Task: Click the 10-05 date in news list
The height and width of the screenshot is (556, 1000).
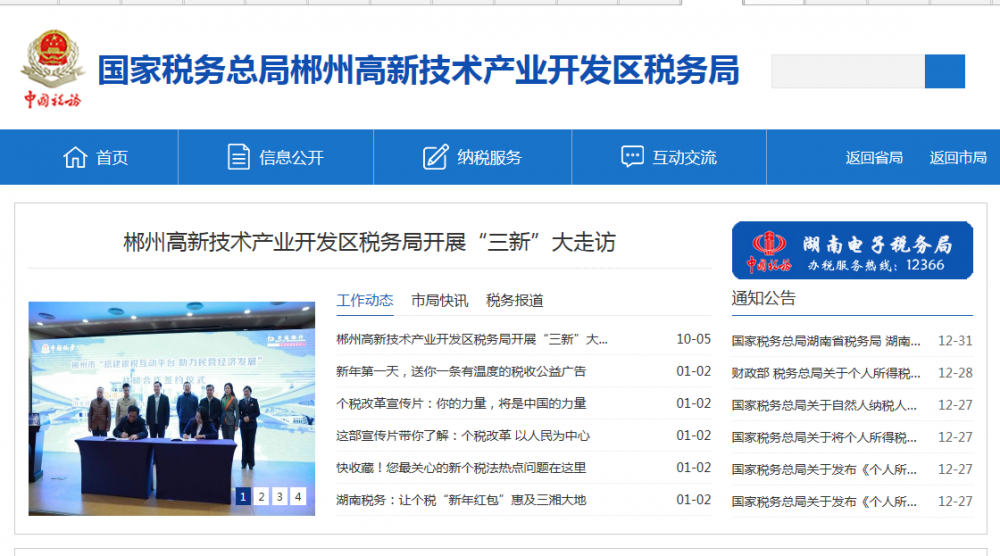Action: point(693,339)
